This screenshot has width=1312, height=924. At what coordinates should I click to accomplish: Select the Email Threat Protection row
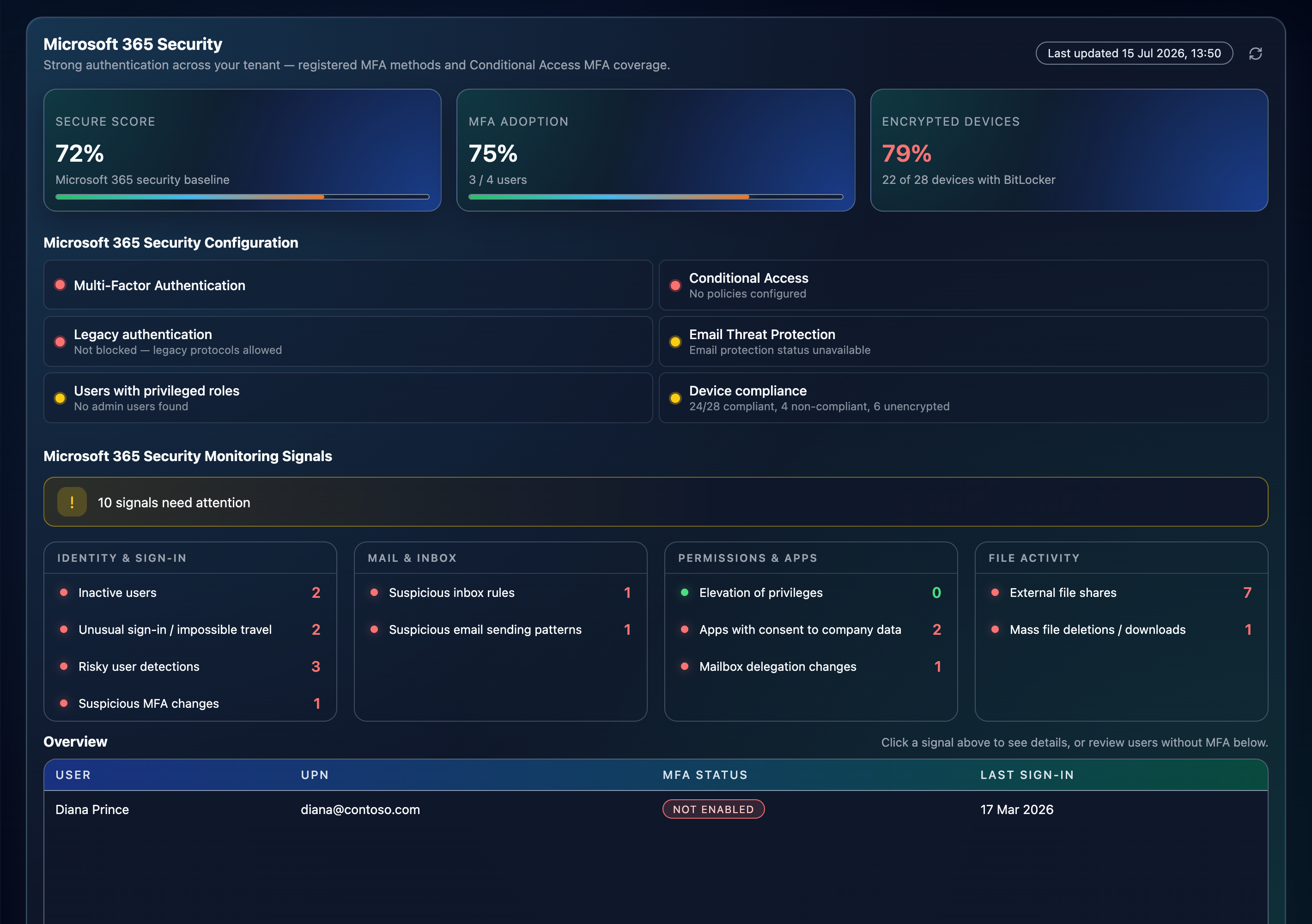click(963, 341)
